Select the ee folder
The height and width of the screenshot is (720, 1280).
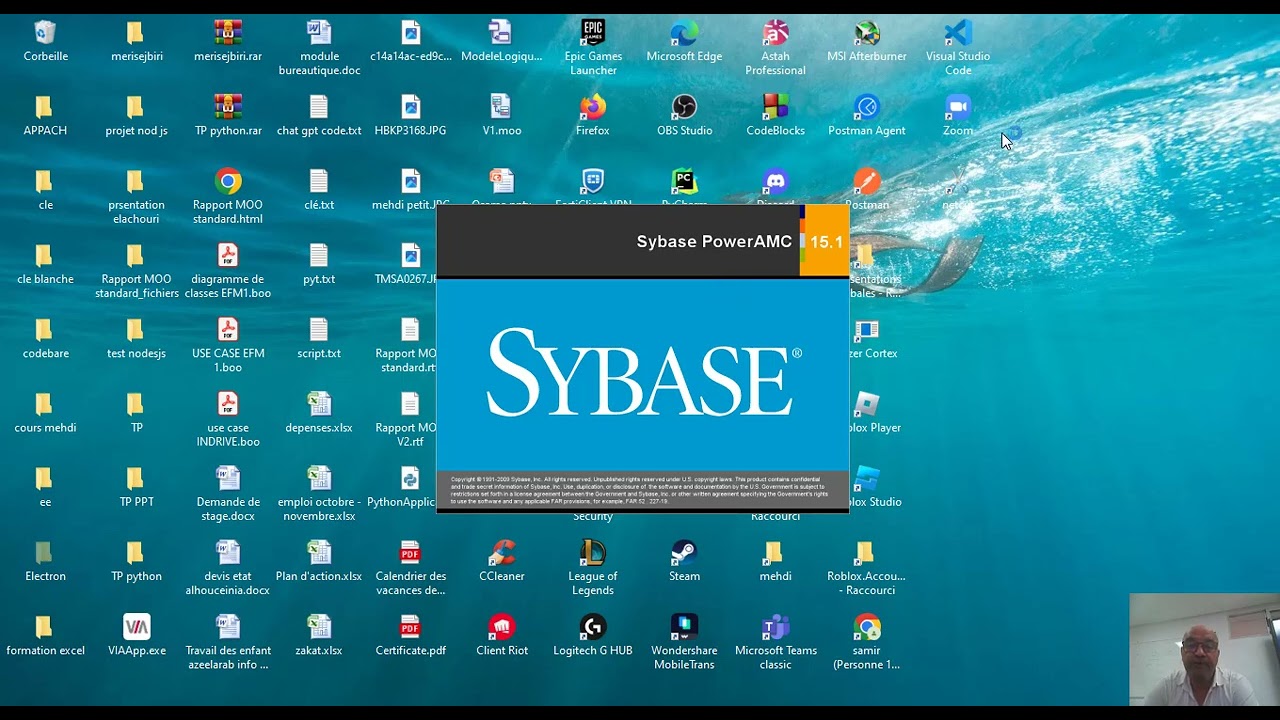click(45, 486)
